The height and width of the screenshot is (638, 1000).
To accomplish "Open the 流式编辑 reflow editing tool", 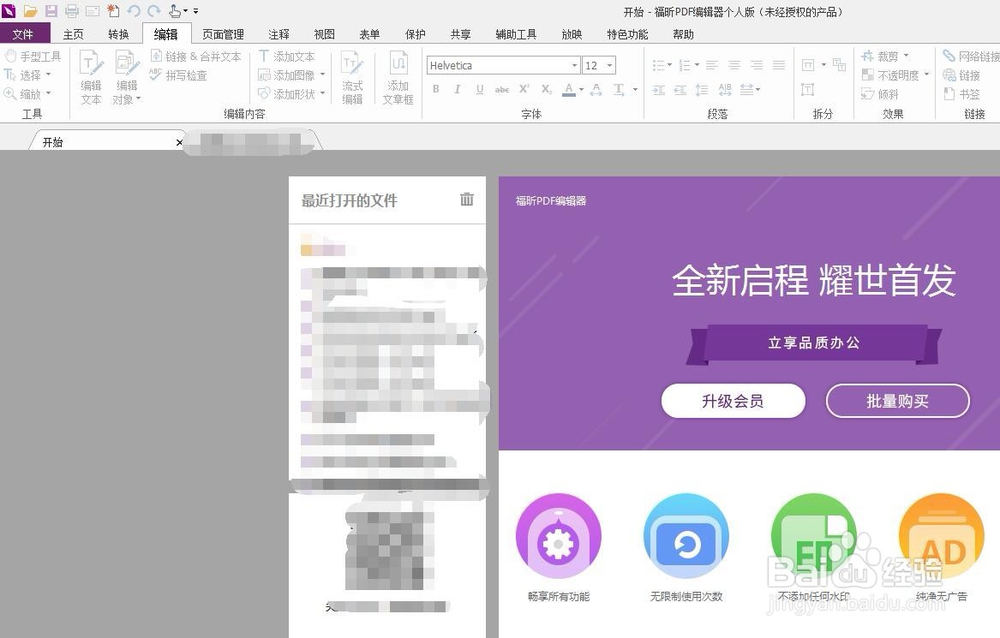I will point(351,80).
